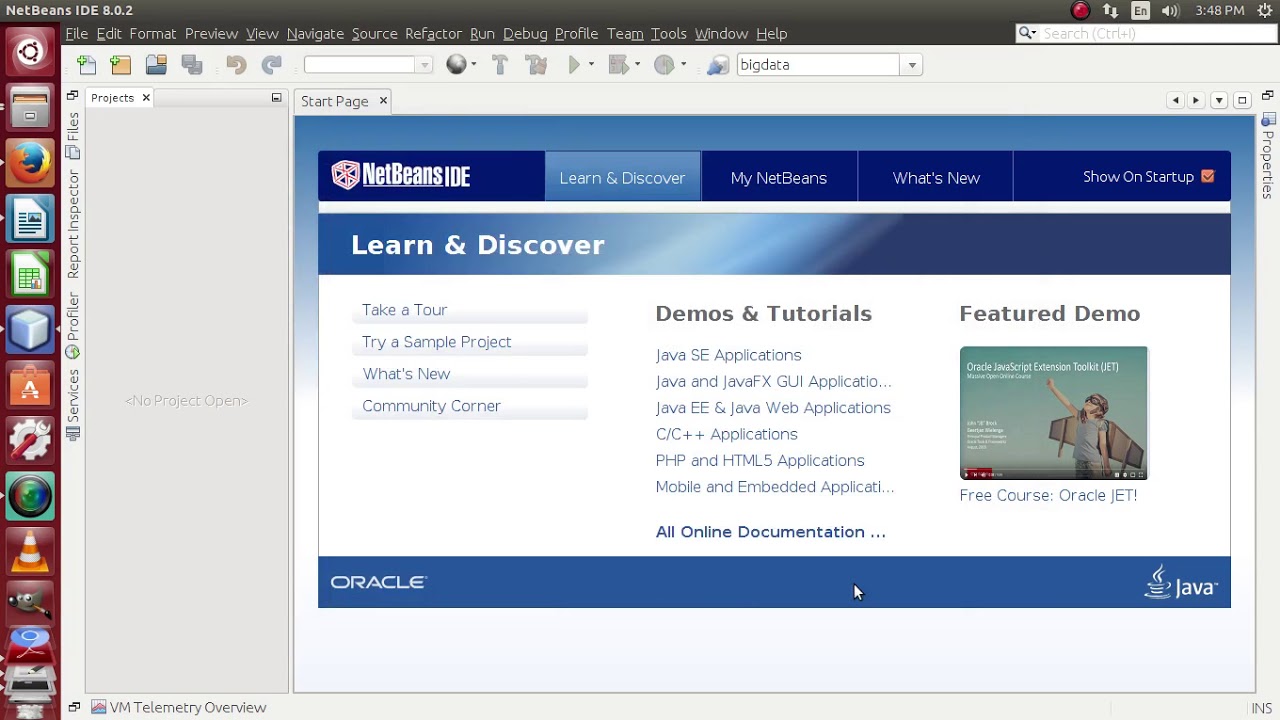Switch to the What's New header tab
Screen dimensions: 1280x720
tap(936, 178)
